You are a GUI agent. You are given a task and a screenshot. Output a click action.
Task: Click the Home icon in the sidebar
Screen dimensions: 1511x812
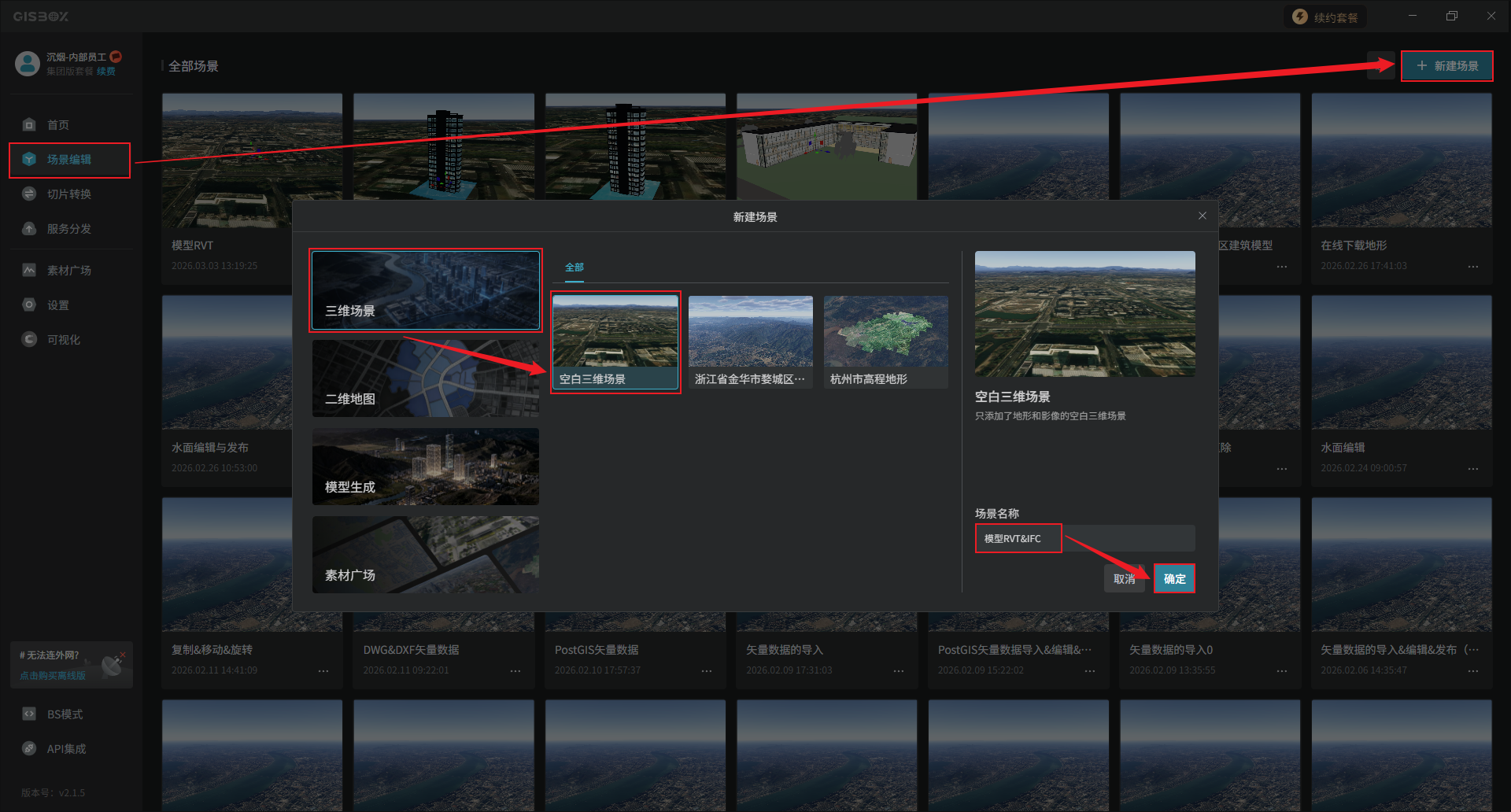coord(29,125)
